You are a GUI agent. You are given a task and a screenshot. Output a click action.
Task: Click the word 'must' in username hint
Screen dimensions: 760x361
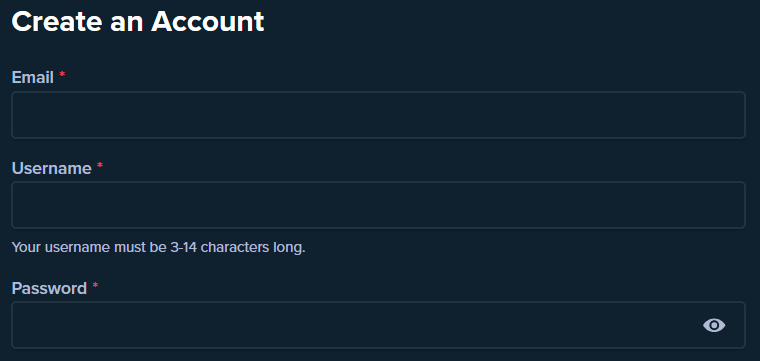(130, 248)
